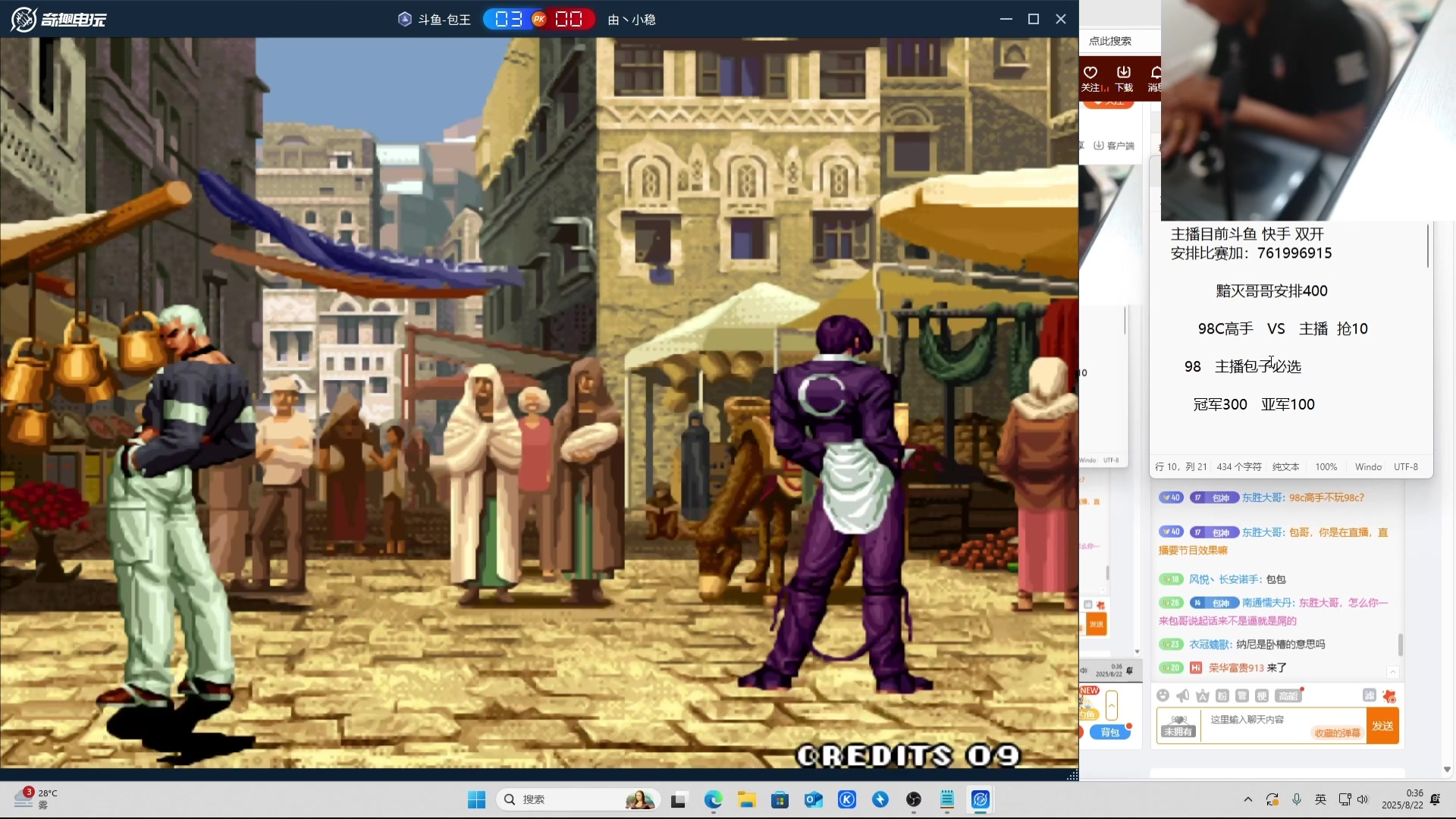1456x819 pixels.
Task: Switch input language via 英 indicator
Action: (x=1320, y=799)
